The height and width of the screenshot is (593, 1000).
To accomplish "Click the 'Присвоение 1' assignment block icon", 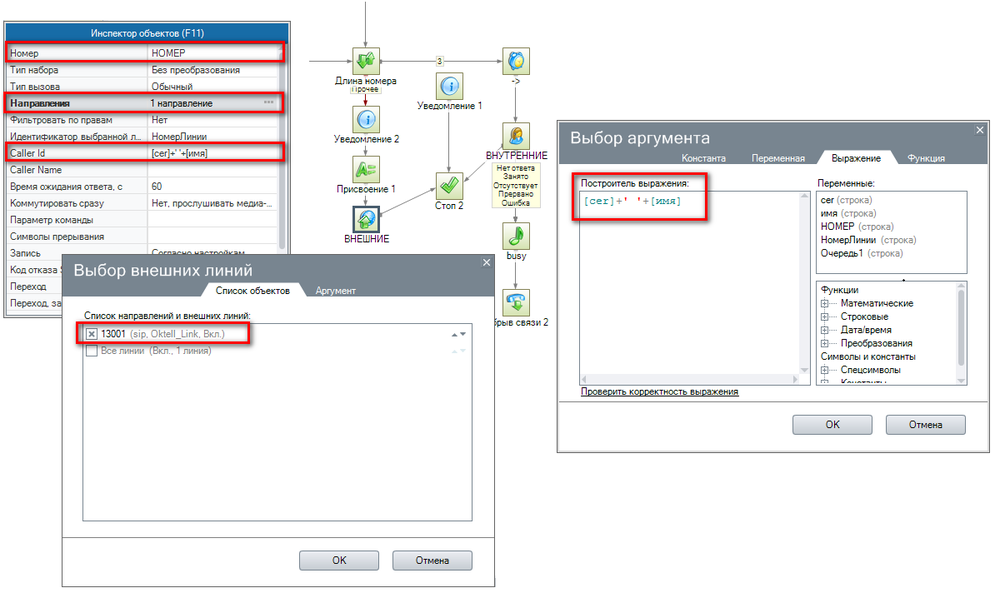I will [x=365, y=169].
